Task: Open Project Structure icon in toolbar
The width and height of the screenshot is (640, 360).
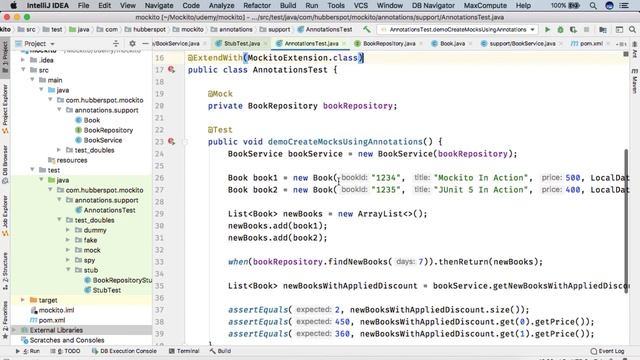Action: 603,29
